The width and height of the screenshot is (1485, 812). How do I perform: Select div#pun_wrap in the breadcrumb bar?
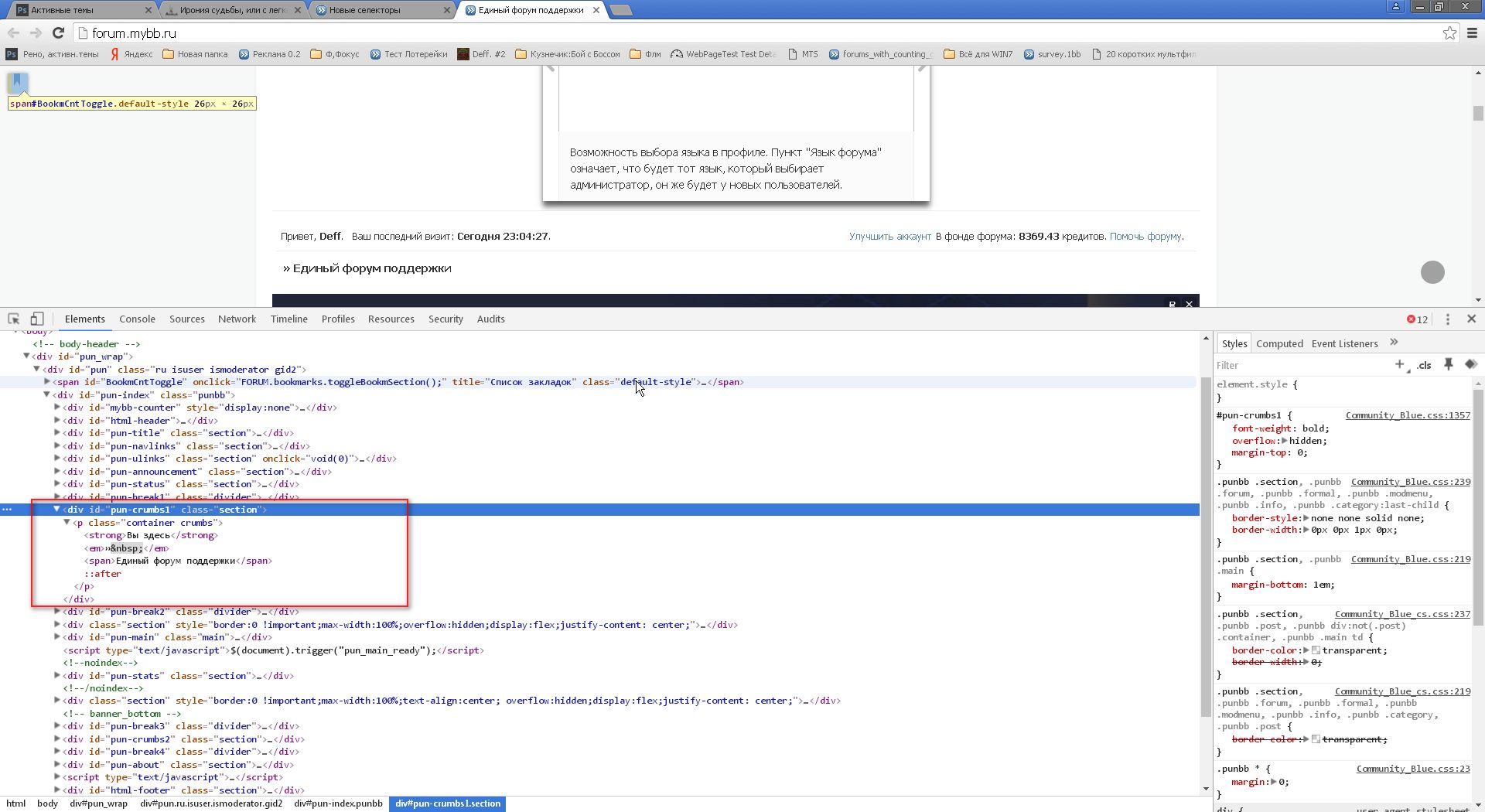98,803
